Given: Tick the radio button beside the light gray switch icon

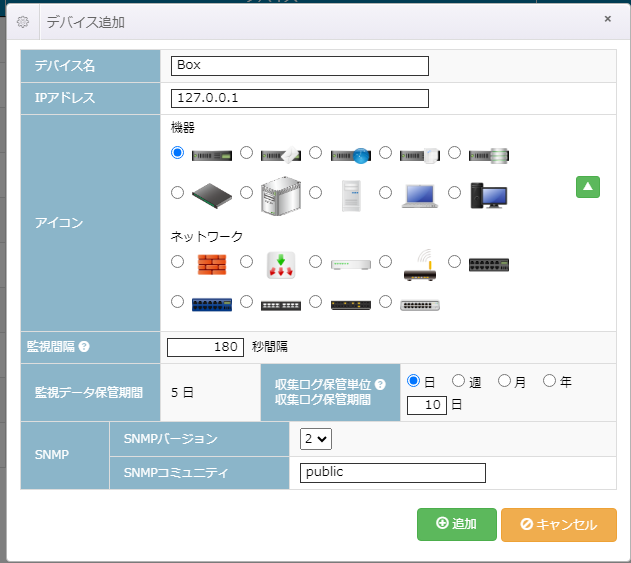Looking at the screenshot, I should [x=385, y=302].
